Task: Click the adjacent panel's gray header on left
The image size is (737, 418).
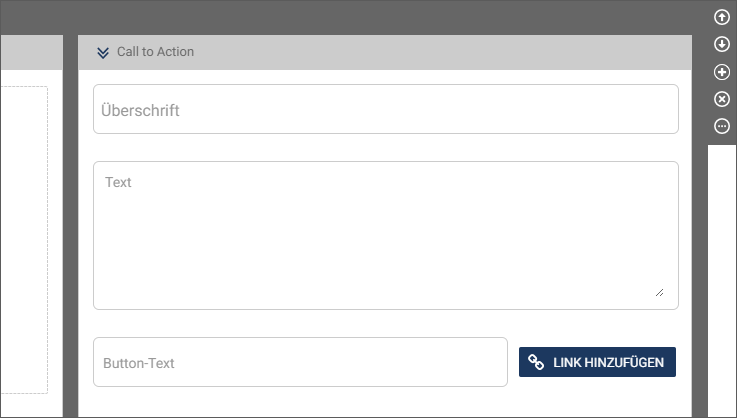Action: tap(31, 52)
